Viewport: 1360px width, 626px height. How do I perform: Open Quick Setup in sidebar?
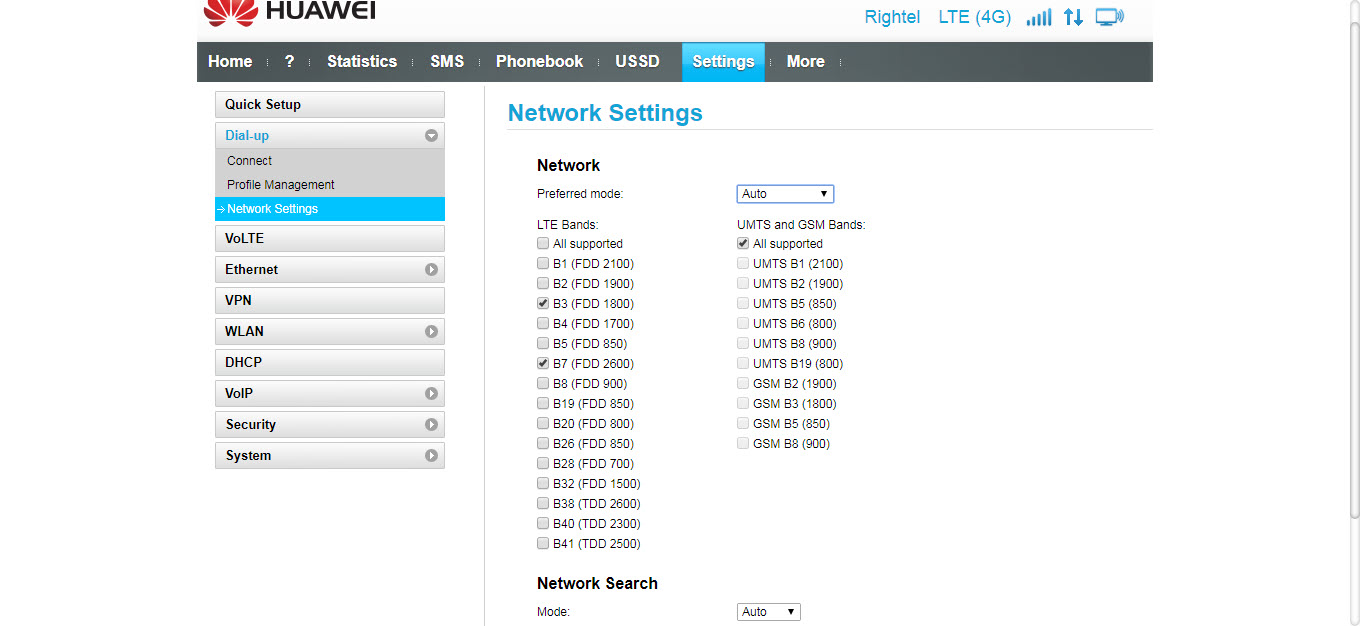(329, 105)
